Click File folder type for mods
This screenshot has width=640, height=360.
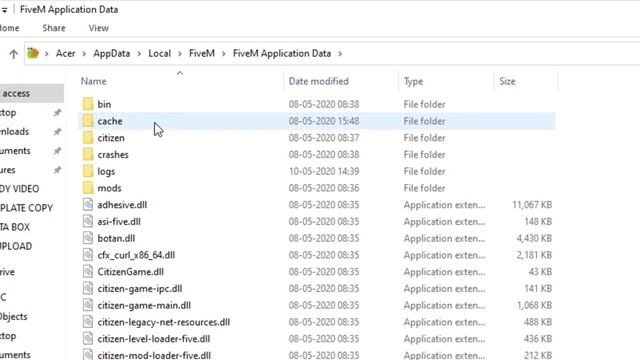point(424,188)
